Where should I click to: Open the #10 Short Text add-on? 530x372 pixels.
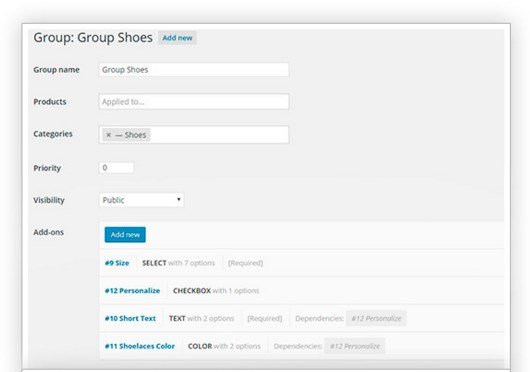pos(130,318)
